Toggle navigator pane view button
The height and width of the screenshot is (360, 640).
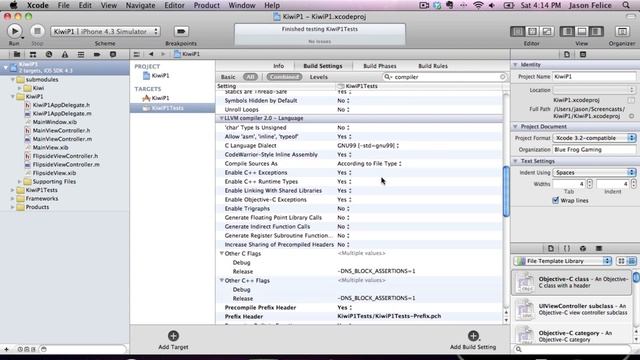[567, 31]
